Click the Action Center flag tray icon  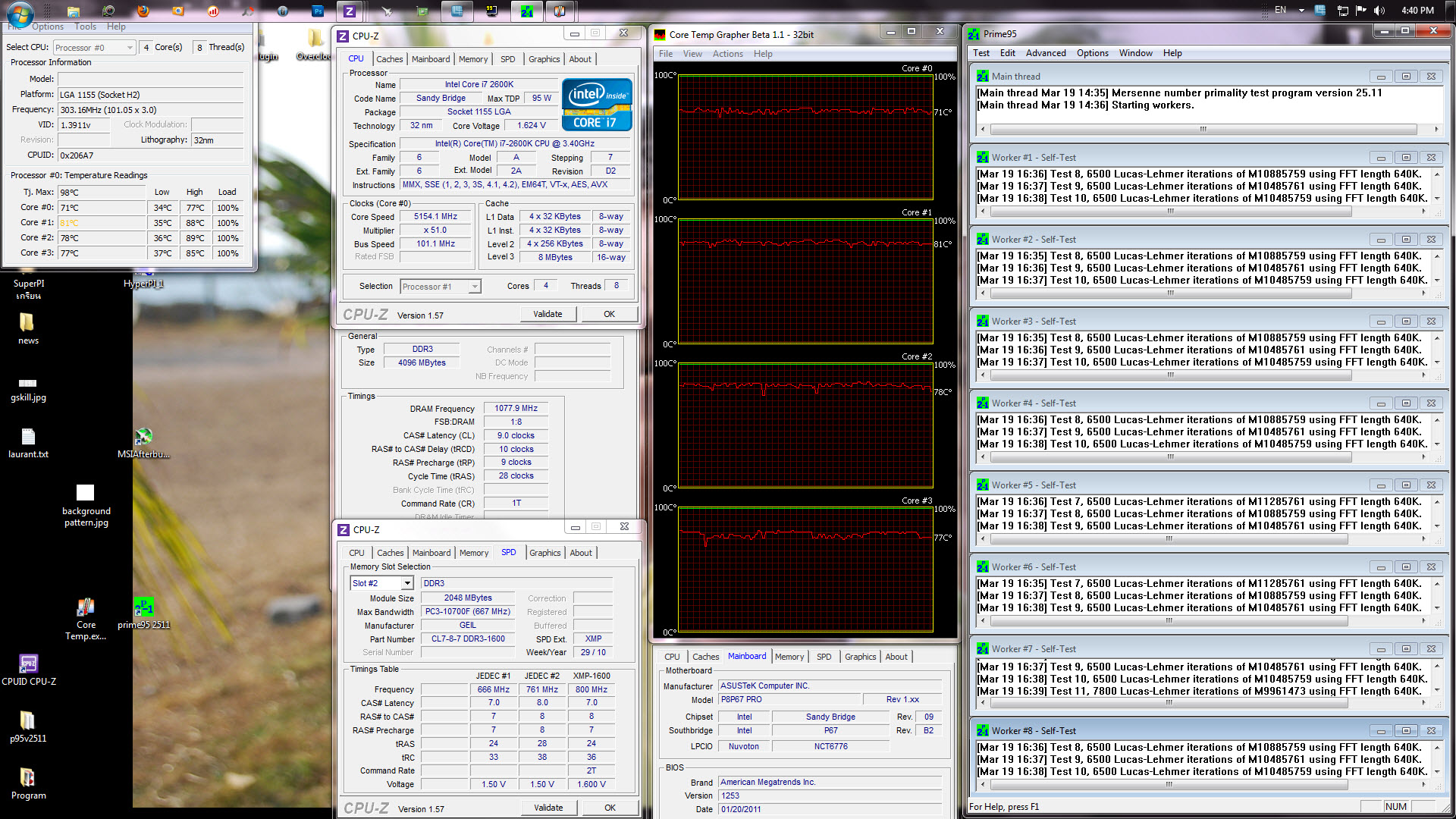[1360, 11]
